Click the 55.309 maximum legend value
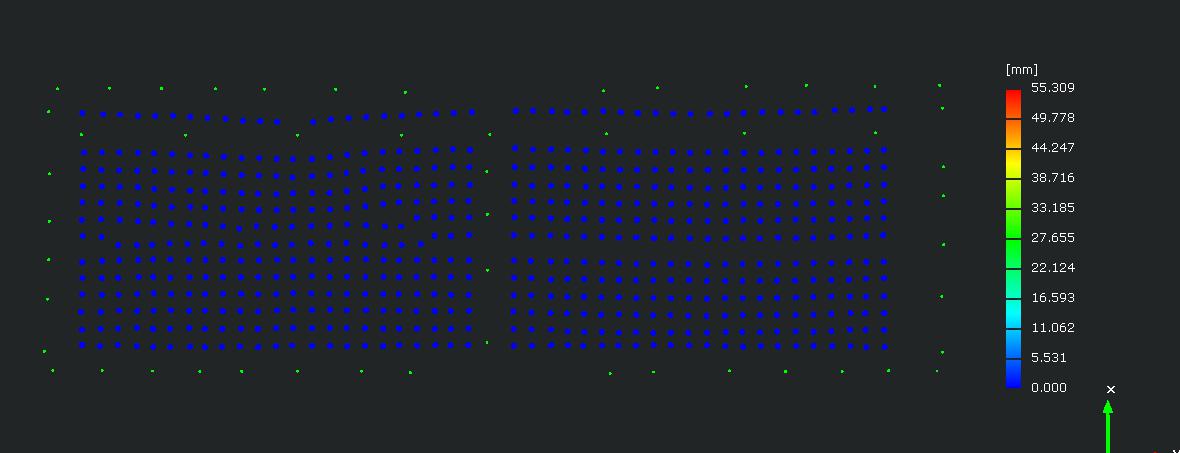The image size is (1180, 453). click(1052, 88)
